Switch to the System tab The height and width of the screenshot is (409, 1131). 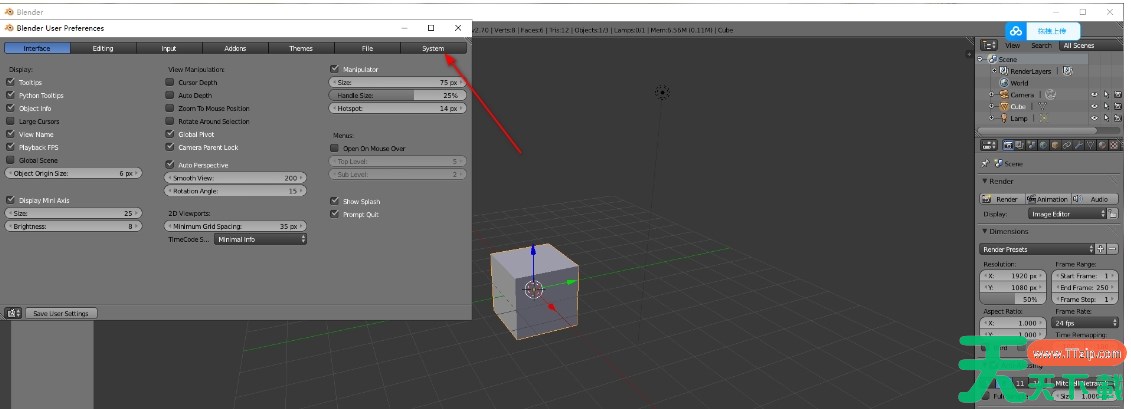click(x=433, y=48)
